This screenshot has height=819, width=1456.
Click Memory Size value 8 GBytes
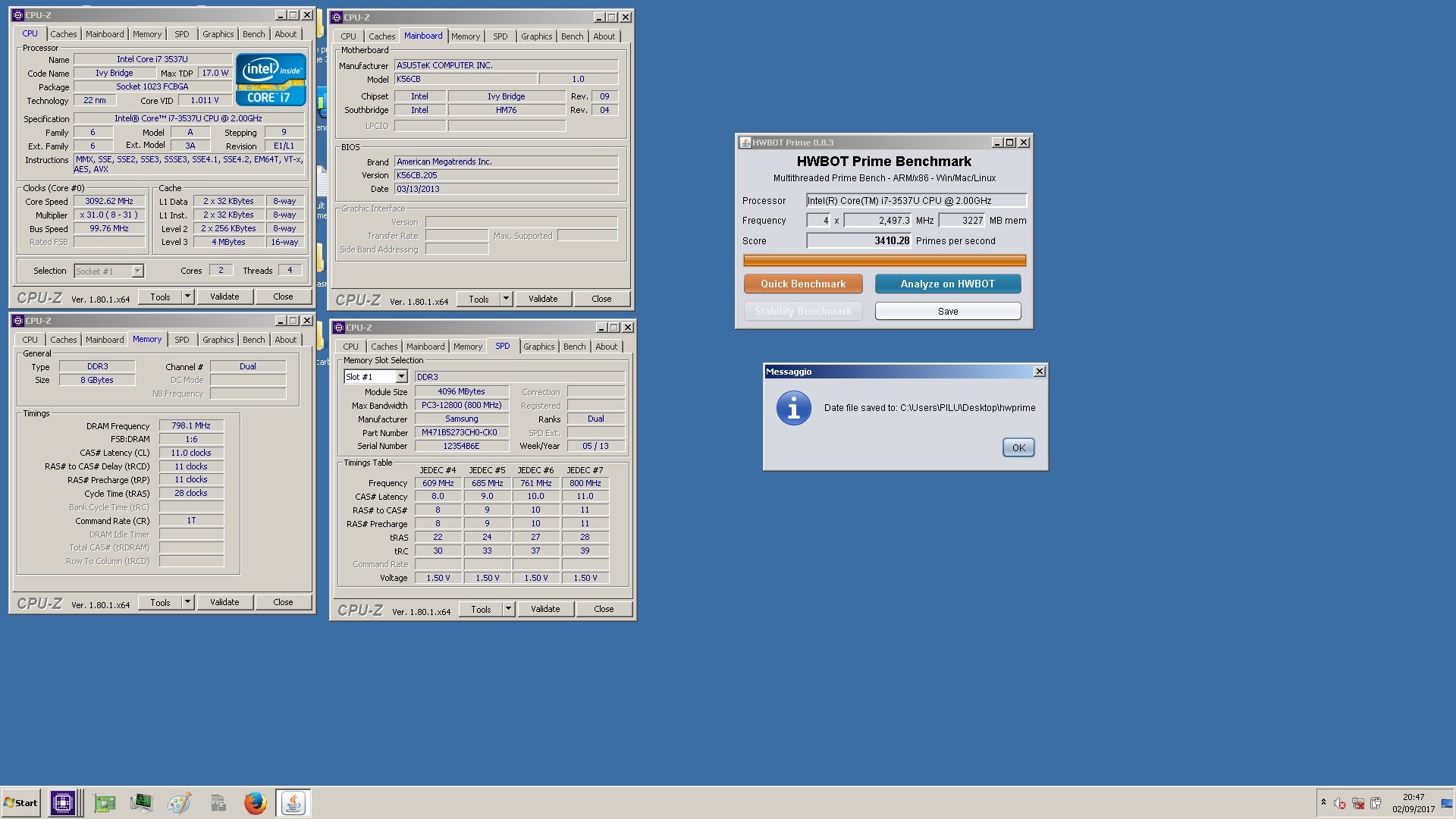click(97, 381)
